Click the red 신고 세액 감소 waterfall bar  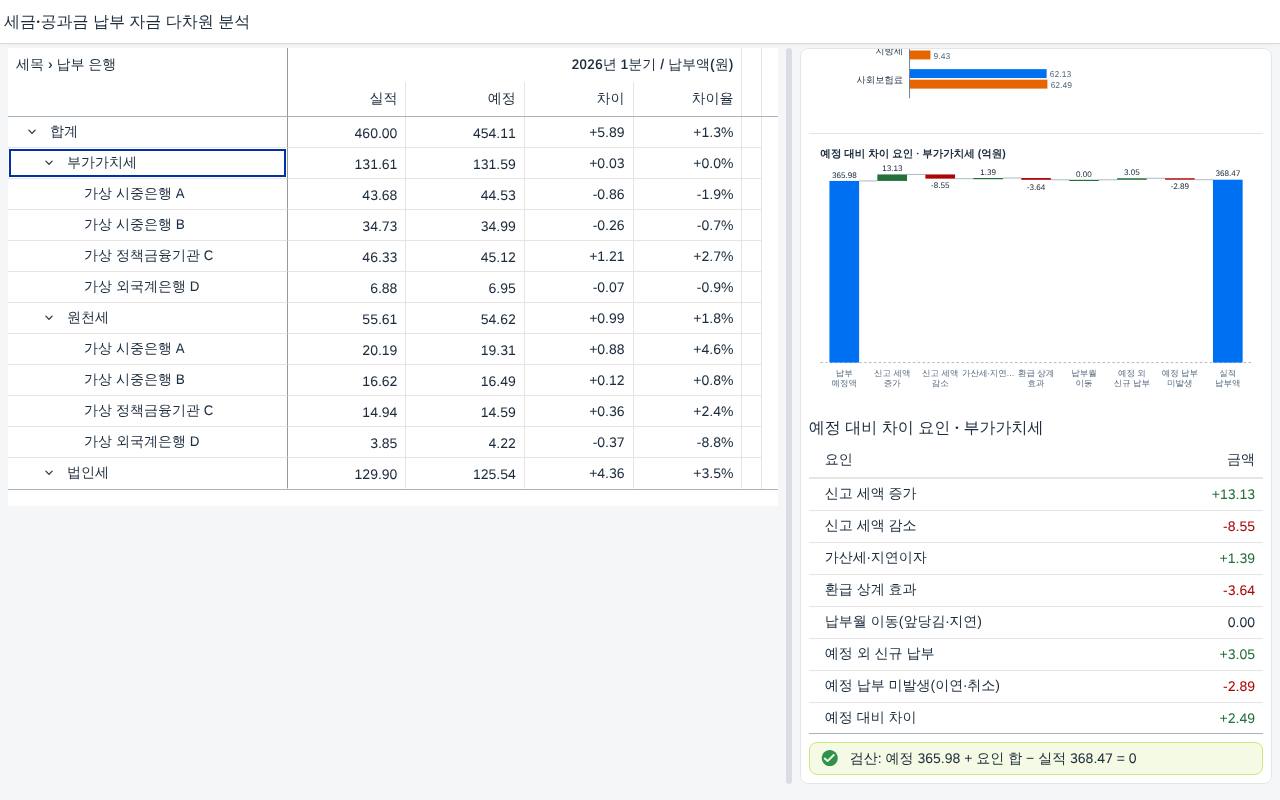pos(940,177)
